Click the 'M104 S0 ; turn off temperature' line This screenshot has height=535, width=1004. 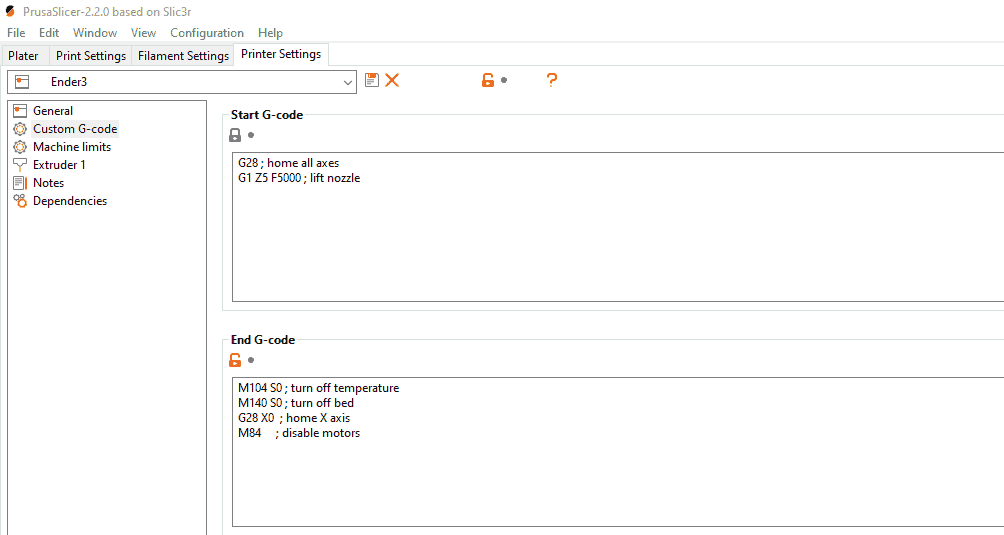pos(318,388)
